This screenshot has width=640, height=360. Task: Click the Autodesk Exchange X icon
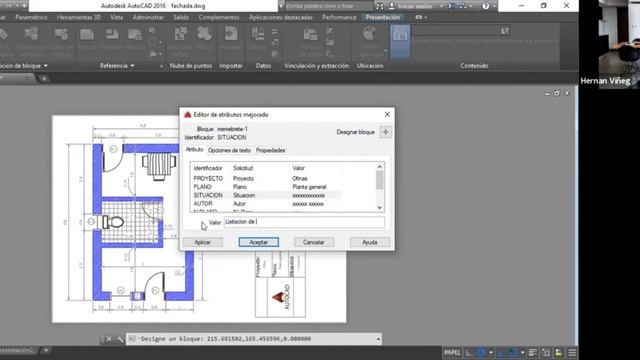pyautogui.click(x=451, y=6)
